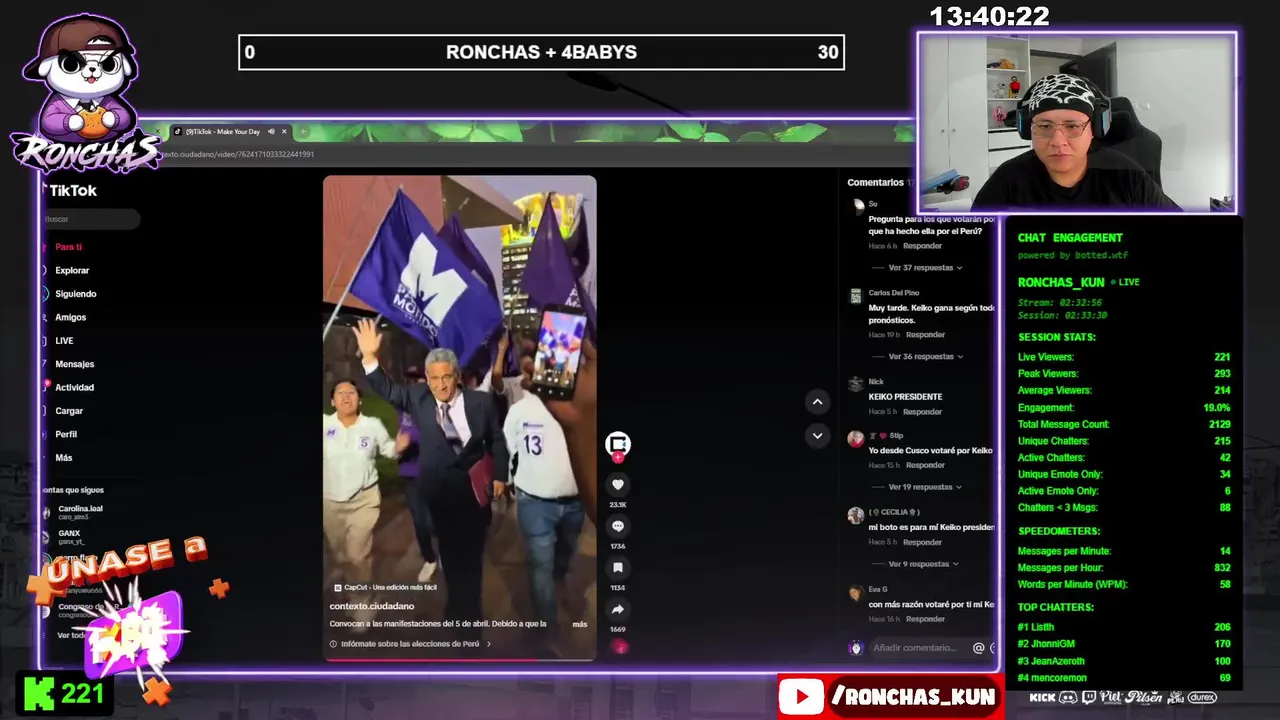Open own avatar beside the comment box
This screenshot has width=1280, height=720.
[855, 648]
